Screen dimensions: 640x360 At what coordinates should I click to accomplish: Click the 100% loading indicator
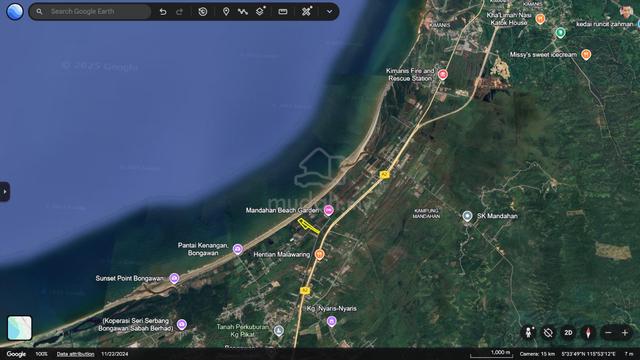click(x=41, y=354)
